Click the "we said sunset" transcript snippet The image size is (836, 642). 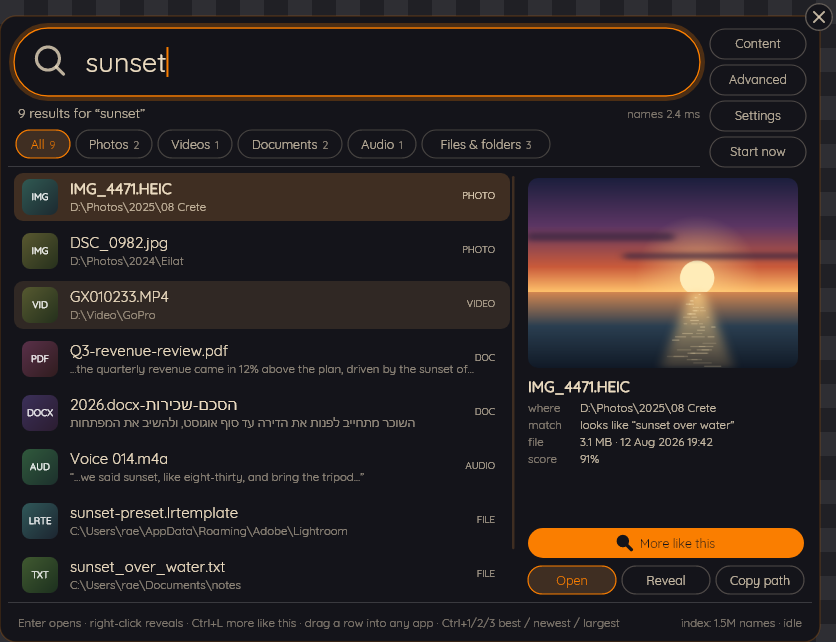coord(217,477)
